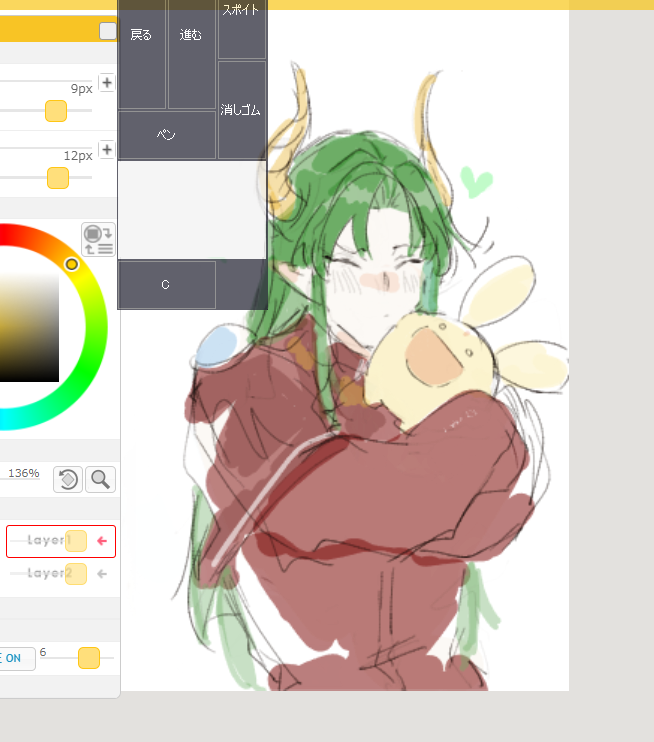Click the 進む (redo) button
Viewport: 654px width, 742px height.
point(191,54)
